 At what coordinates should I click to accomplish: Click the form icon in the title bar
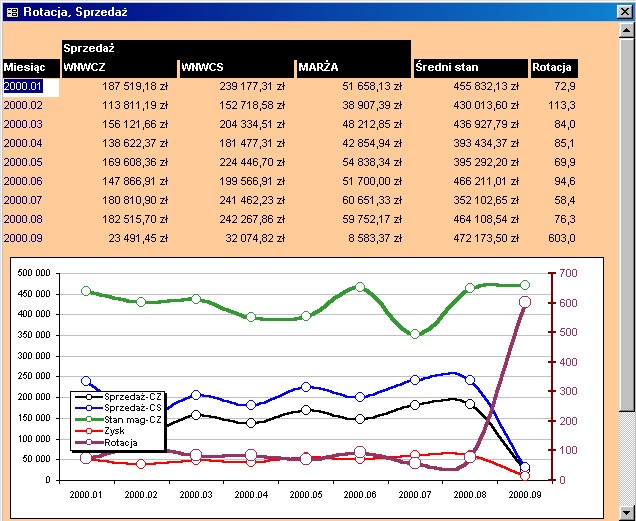coord(13,12)
